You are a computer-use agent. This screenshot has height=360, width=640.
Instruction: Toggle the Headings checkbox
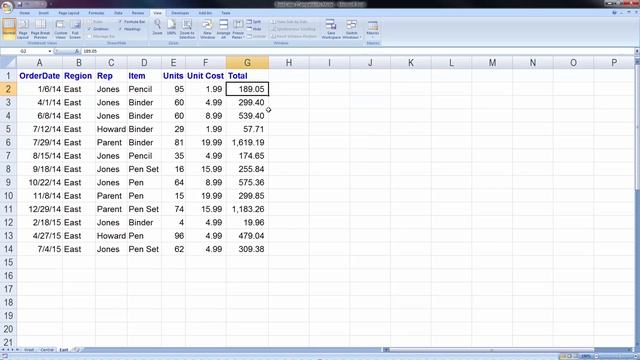(x=129, y=29)
